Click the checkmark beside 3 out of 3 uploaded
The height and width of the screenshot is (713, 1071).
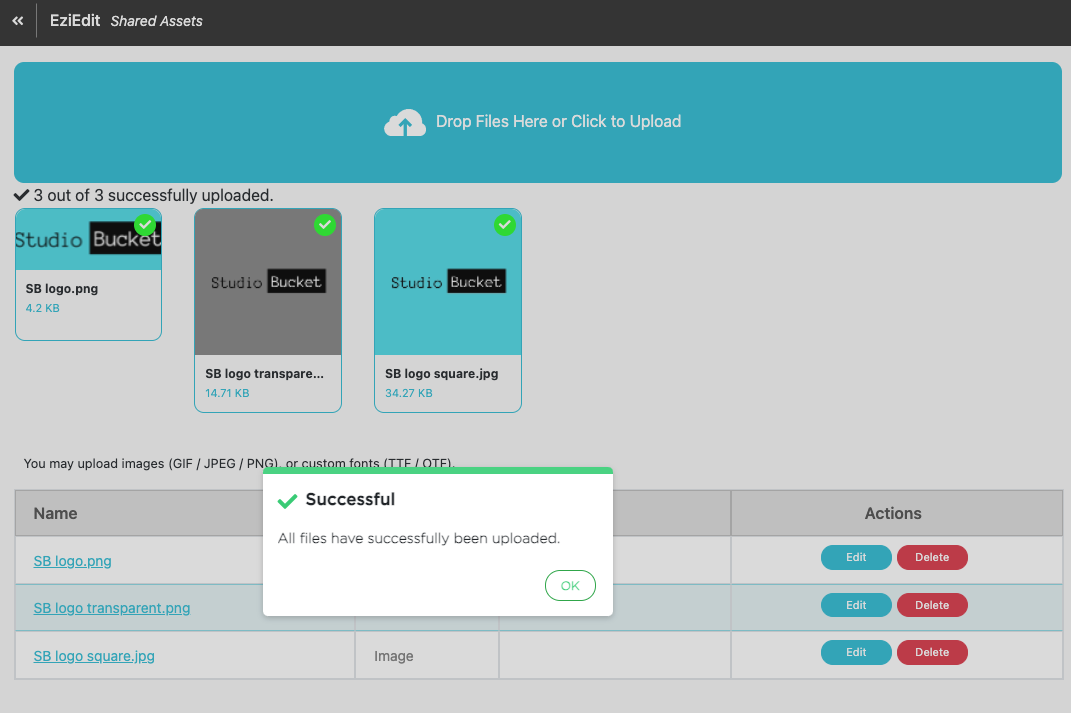[22, 195]
